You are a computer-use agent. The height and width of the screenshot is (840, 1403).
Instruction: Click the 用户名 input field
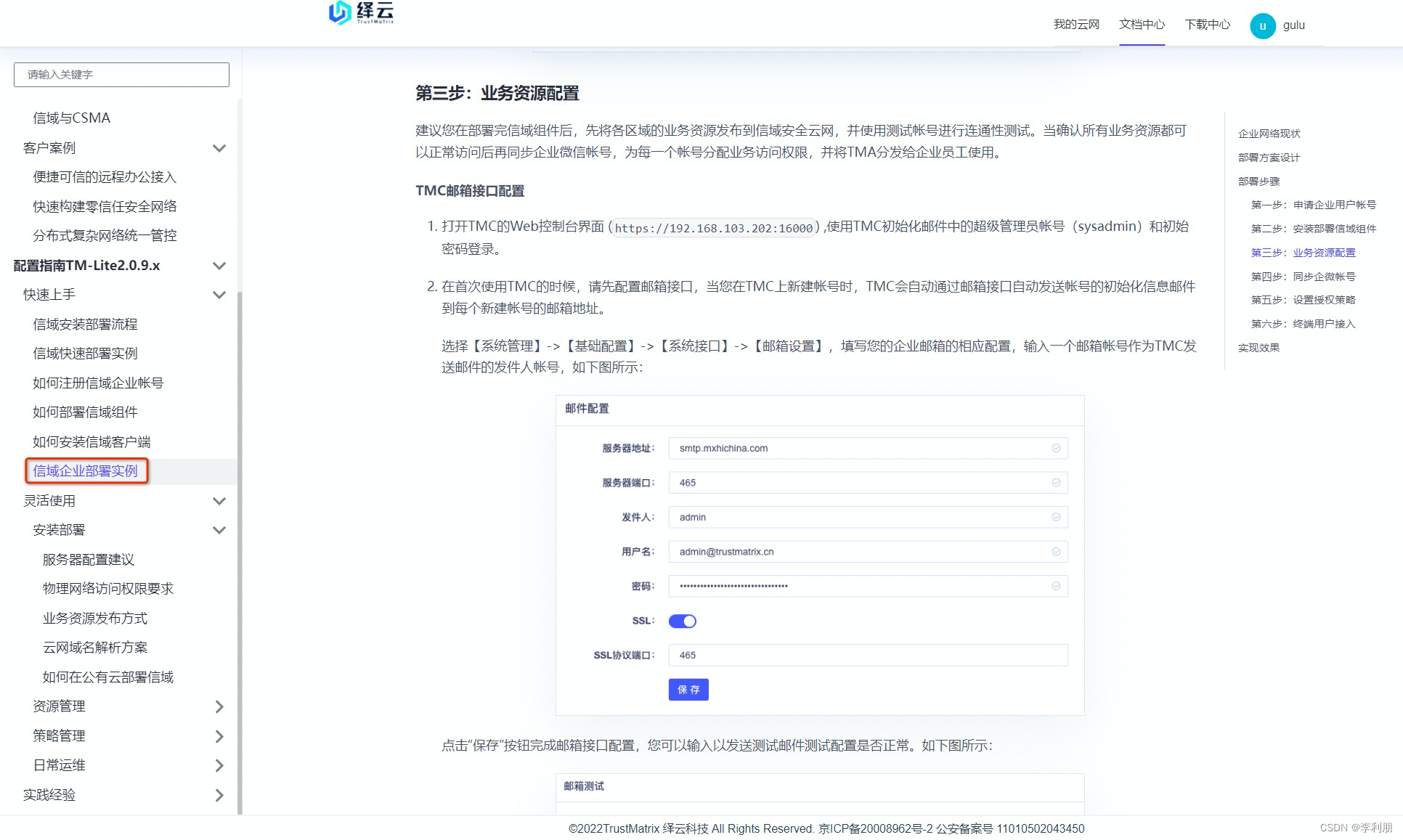click(x=868, y=552)
